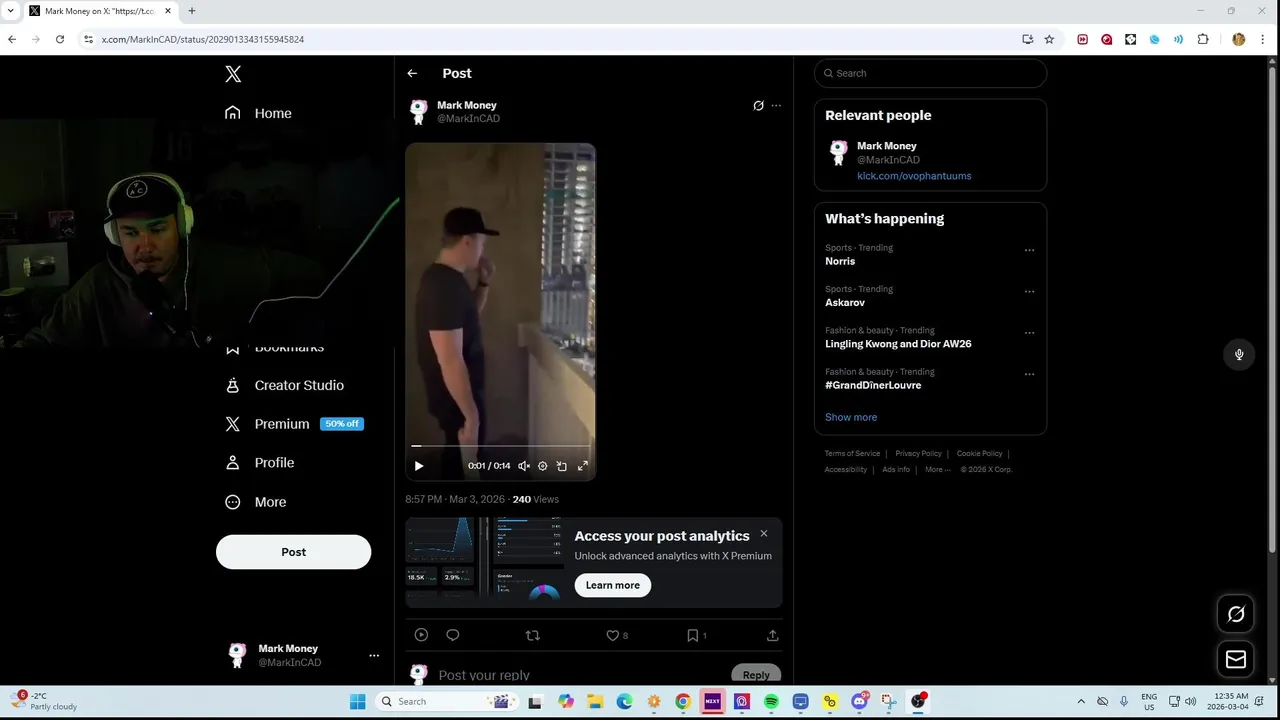The height and width of the screenshot is (720, 1280).
Task: Open options dots for Norris trend
Action: (x=1029, y=250)
